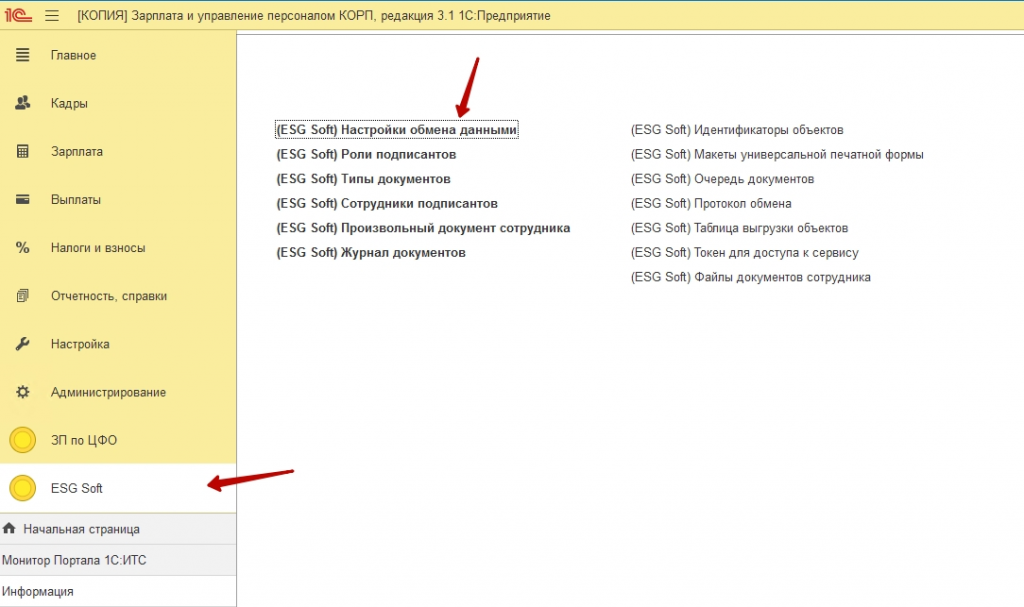Switch to Монитор Портала 1С:ИТС tab
The image size is (1024, 607).
point(118,560)
